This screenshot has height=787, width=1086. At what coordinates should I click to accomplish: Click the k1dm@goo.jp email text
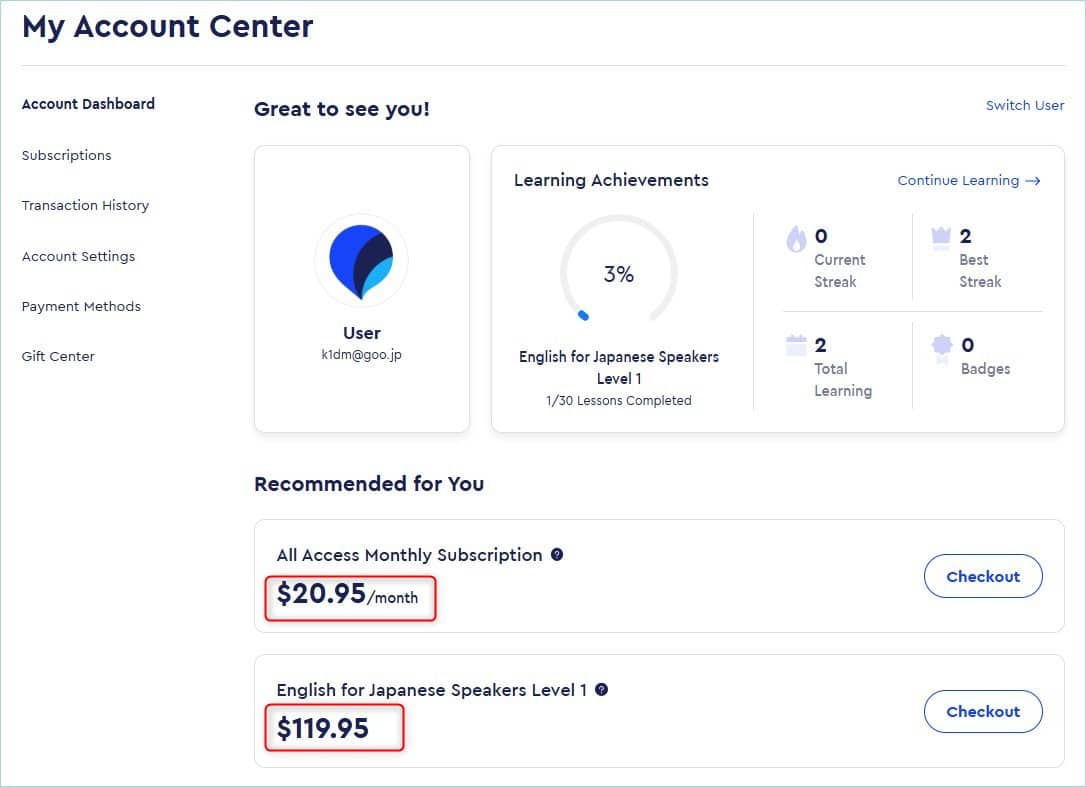point(361,354)
